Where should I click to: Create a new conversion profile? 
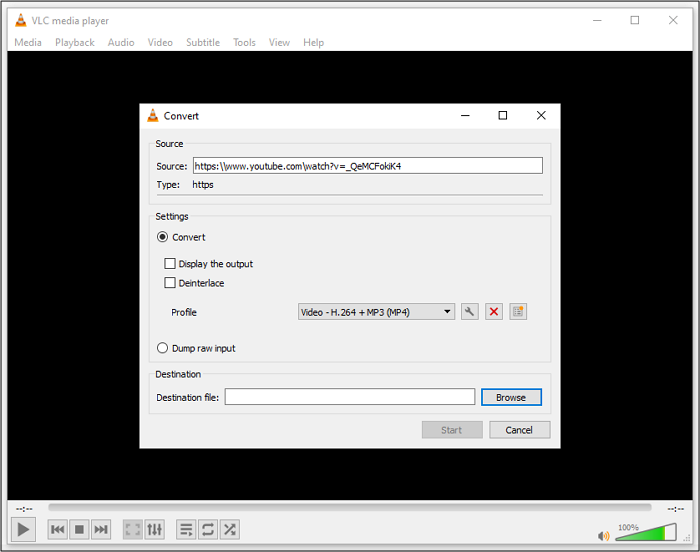pyautogui.click(x=517, y=312)
